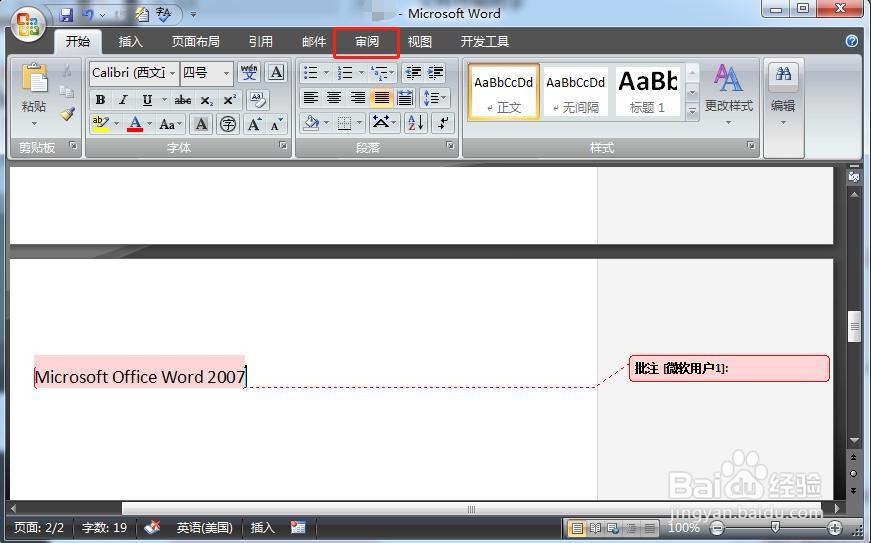Shrink the font size

point(276,124)
